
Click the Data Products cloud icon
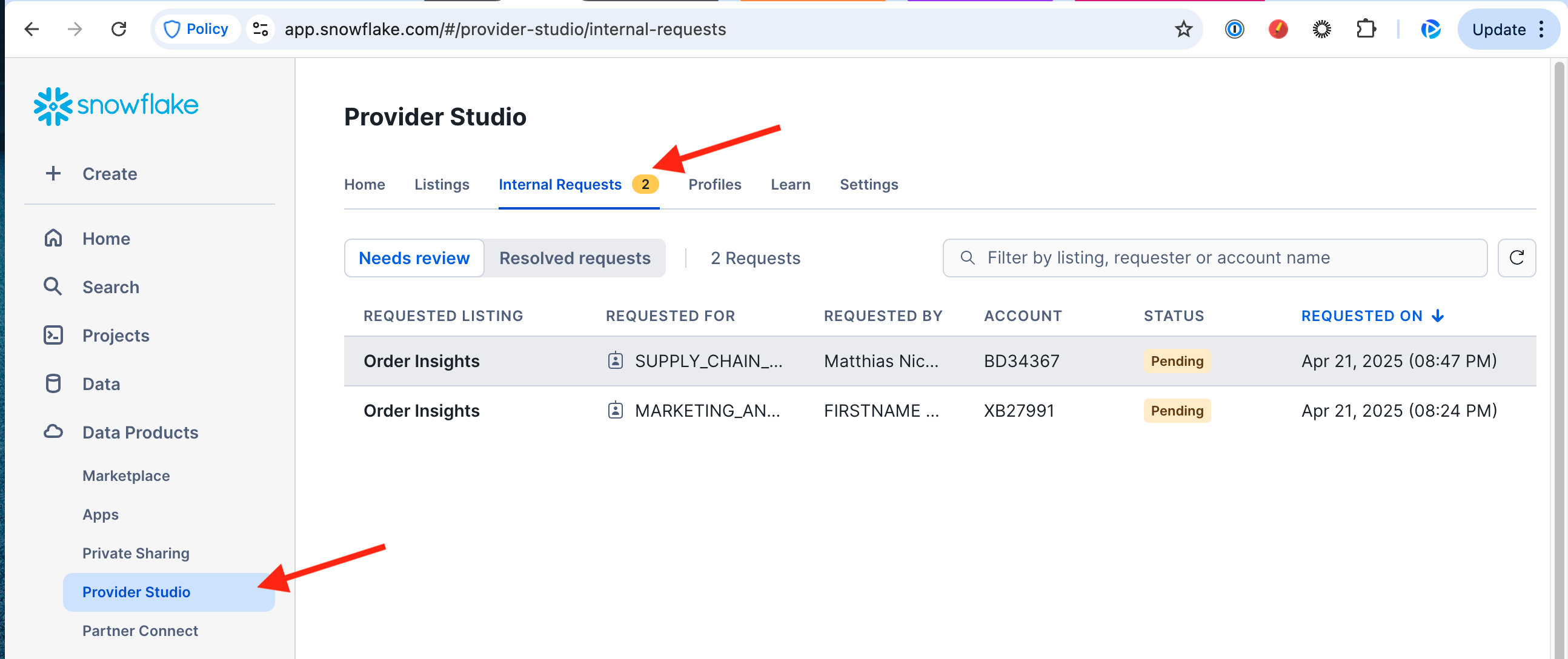(53, 432)
